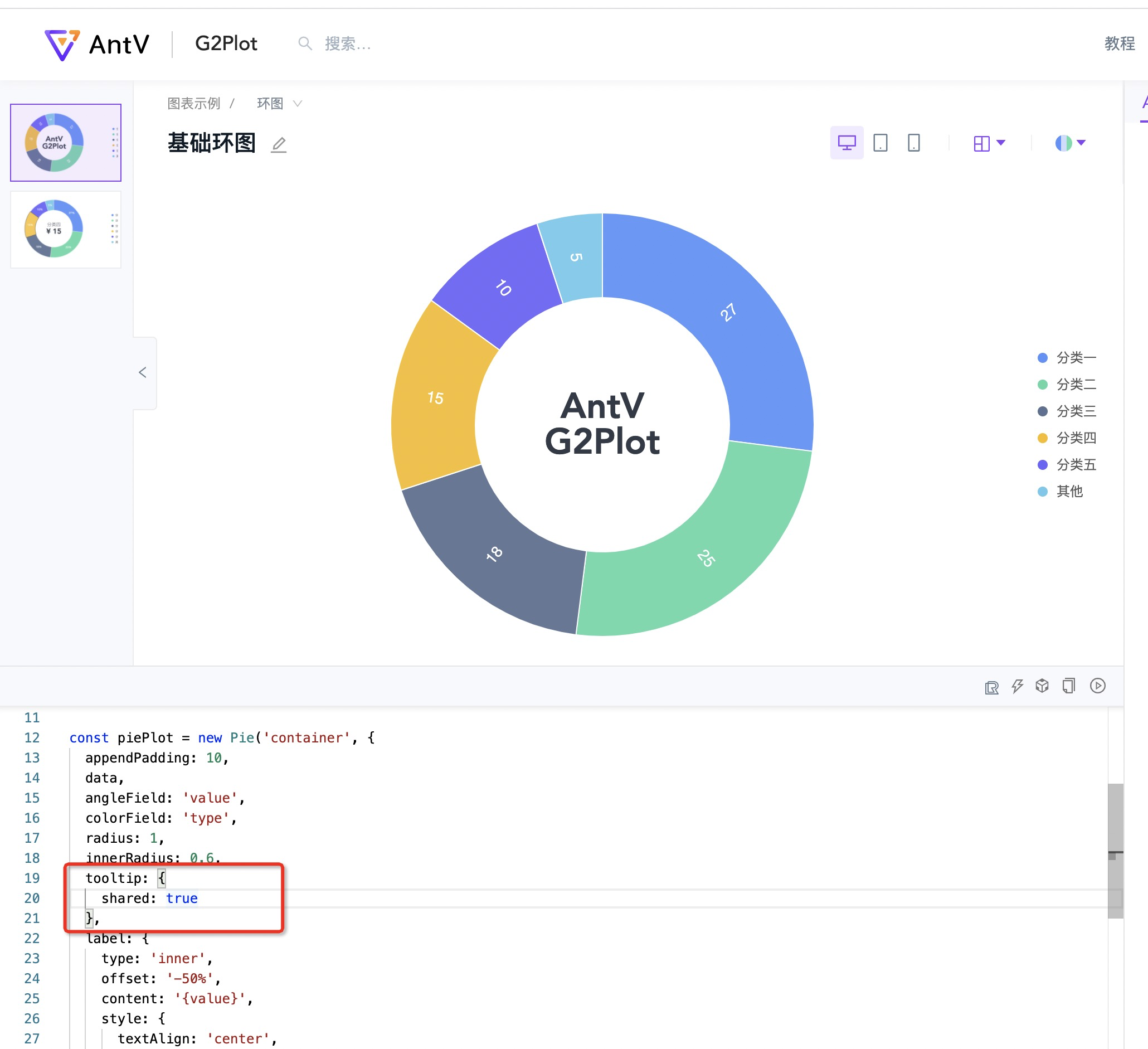
Task: Switch to tablet preview mode
Action: point(881,143)
